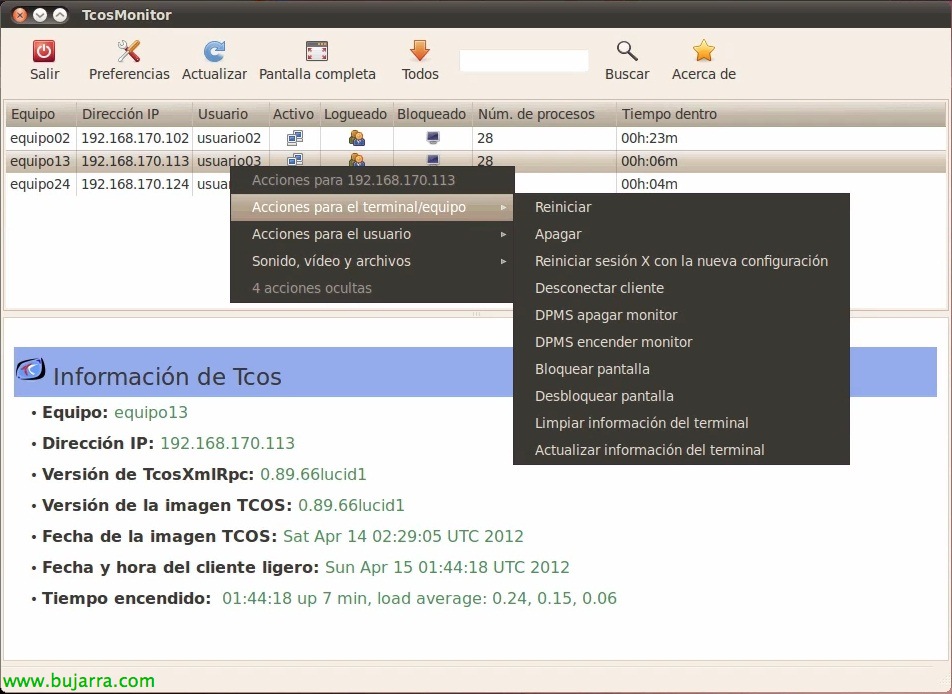Viewport: 952px width, 694px height.
Task: Click the Buscar magnifier icon
Action: pyautogui.click(x=627, y=51)
